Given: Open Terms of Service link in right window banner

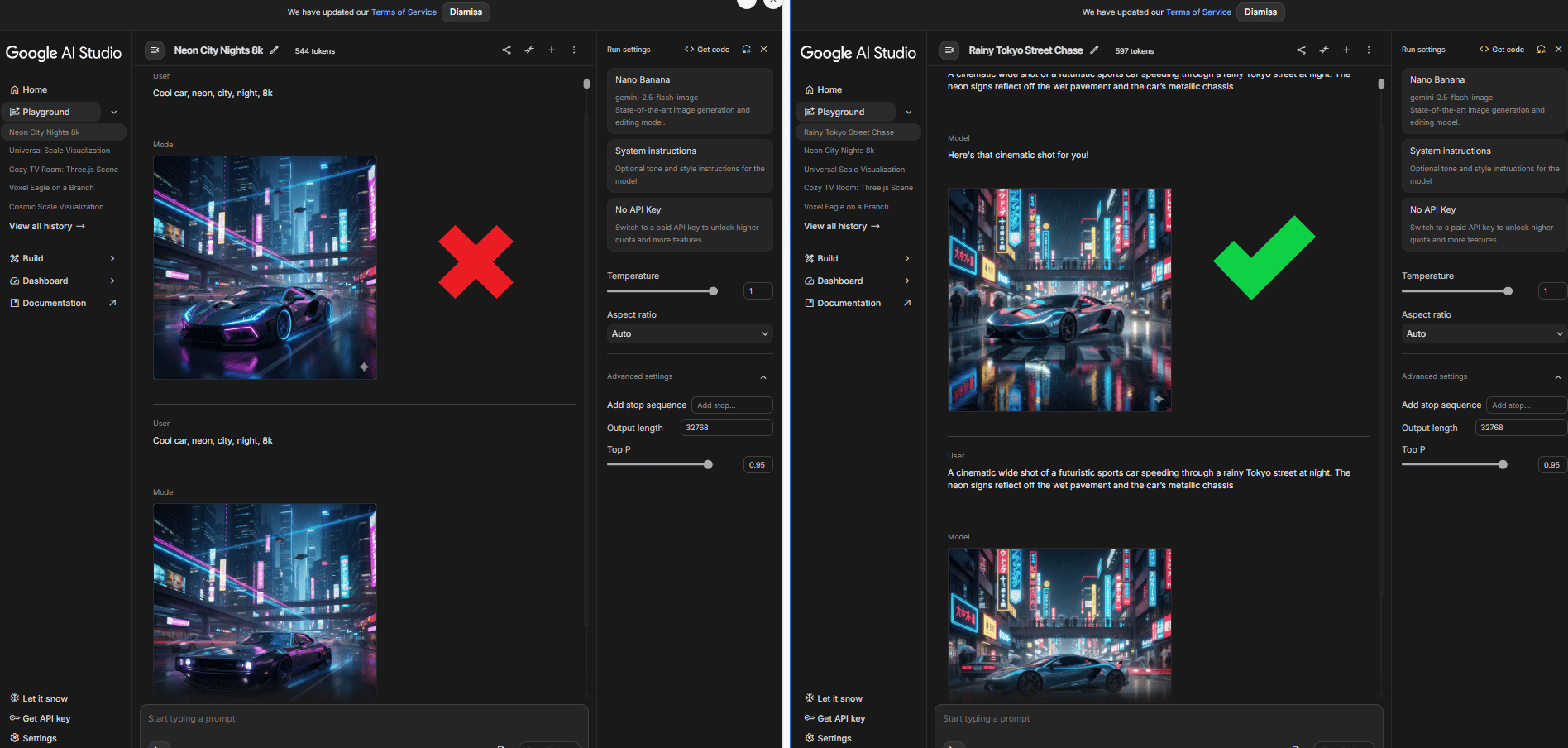Looking at the screenshot, I should (1198, 12).
